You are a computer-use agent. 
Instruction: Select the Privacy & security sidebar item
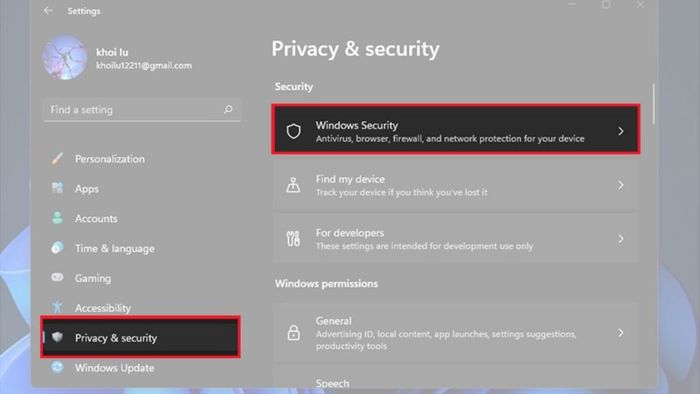pos(141,337)
